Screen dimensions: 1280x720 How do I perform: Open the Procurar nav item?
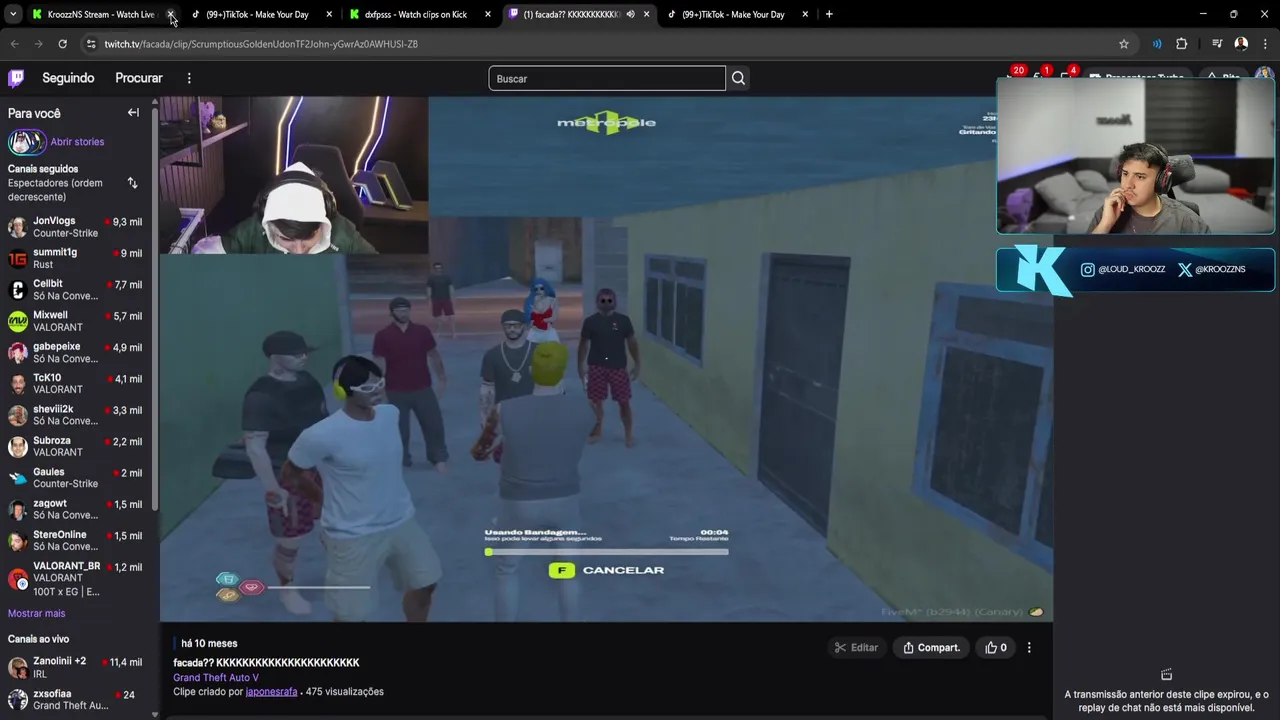(139, 78)
